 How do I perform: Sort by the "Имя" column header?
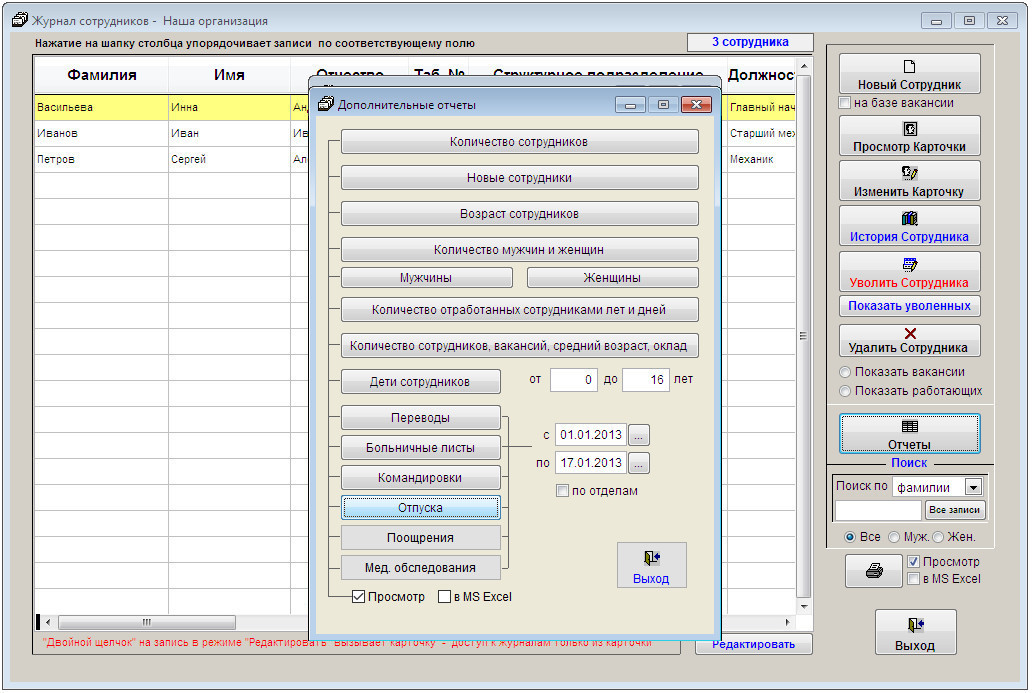(229, 75)
